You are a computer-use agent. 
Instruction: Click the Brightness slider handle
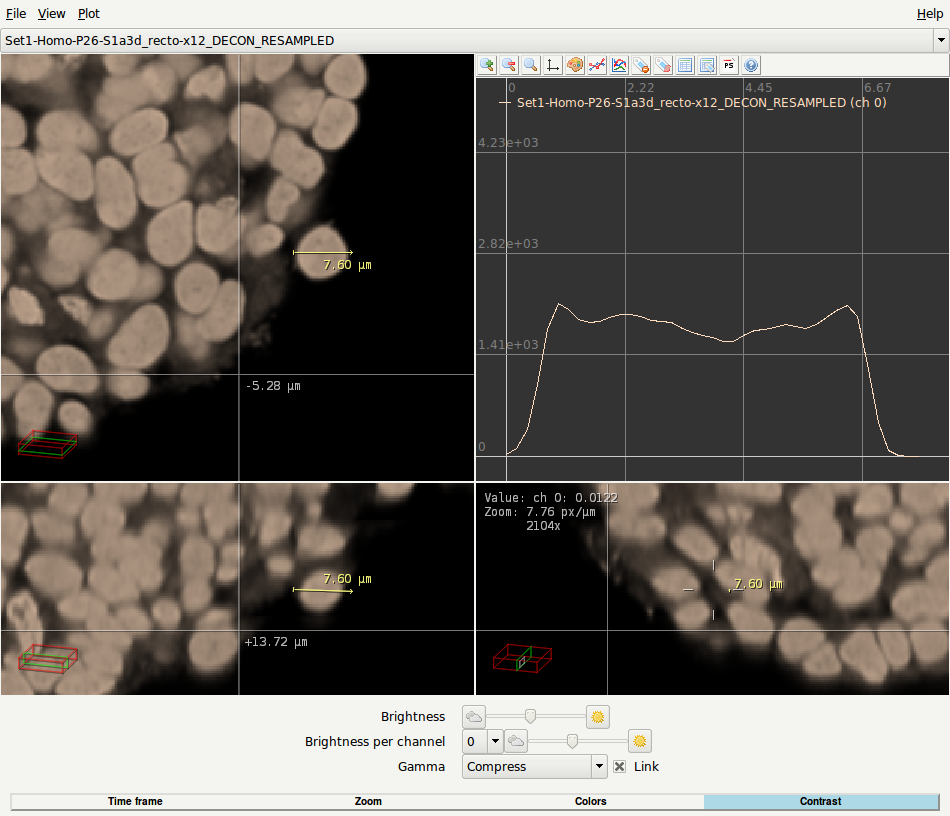coord(530,716)
